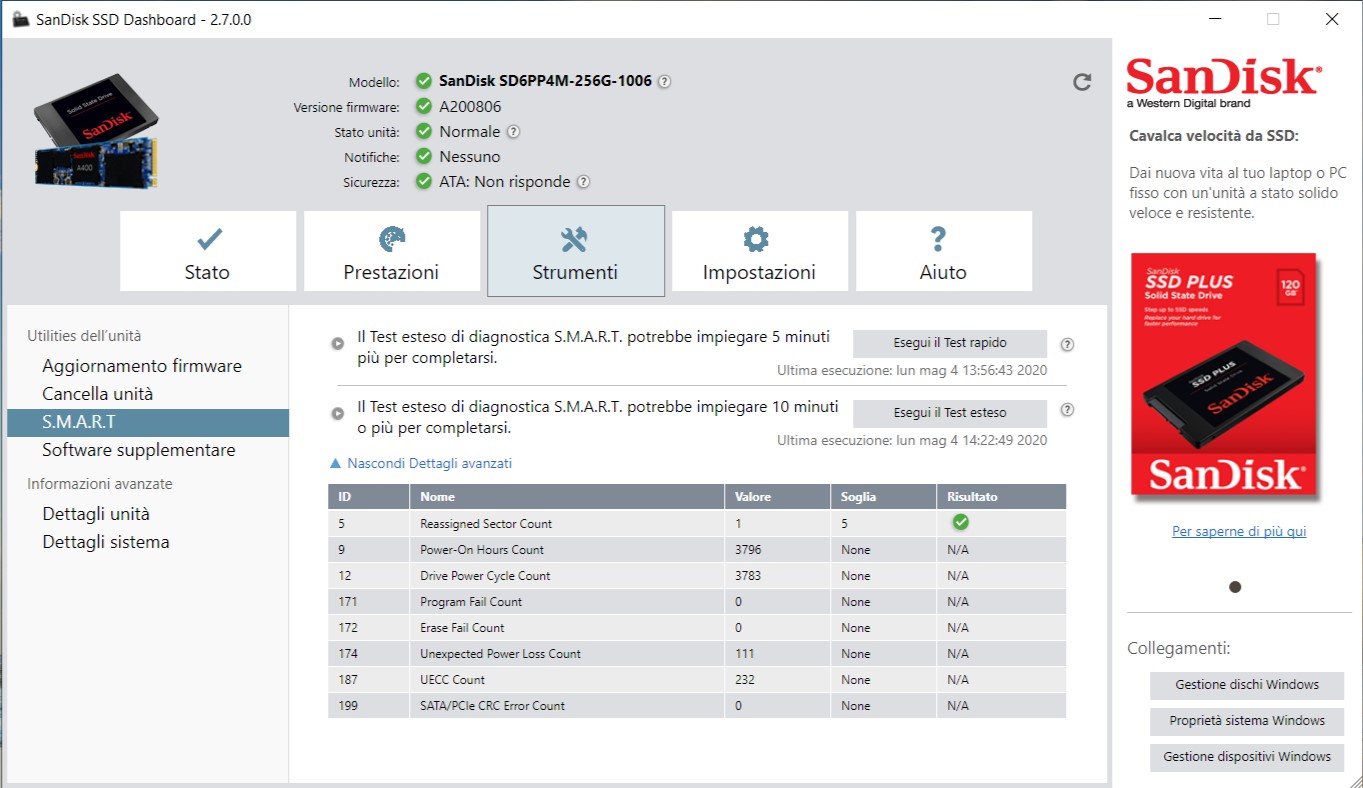Click the Valore column header
The image size is (1363, 788).
[x=777, y=497]
